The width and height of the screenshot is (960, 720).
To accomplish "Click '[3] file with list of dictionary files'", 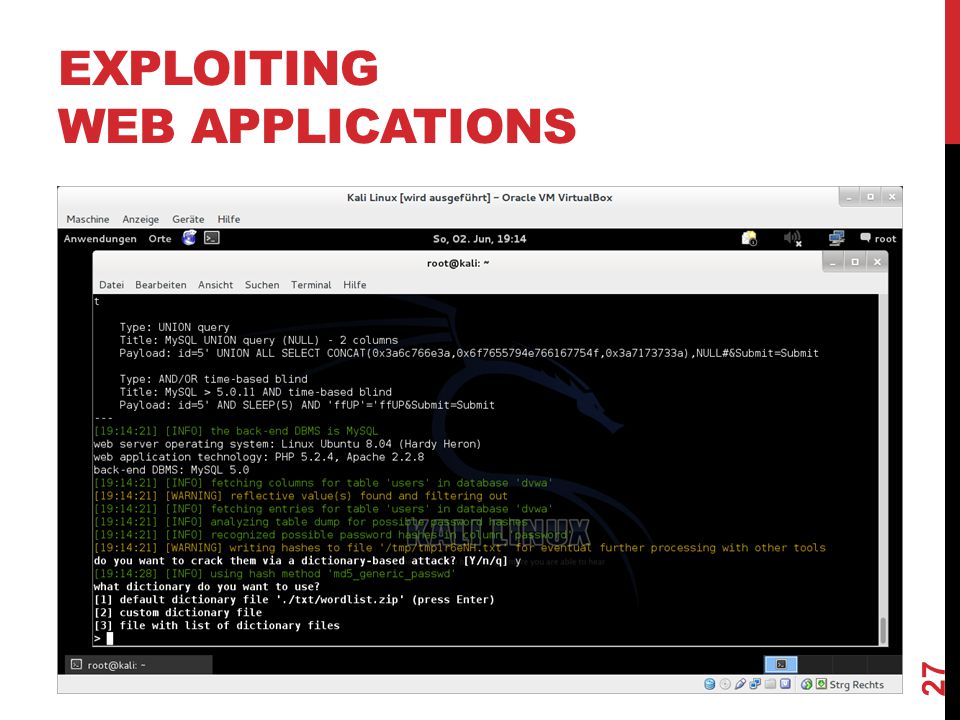I will coord(217,625).
